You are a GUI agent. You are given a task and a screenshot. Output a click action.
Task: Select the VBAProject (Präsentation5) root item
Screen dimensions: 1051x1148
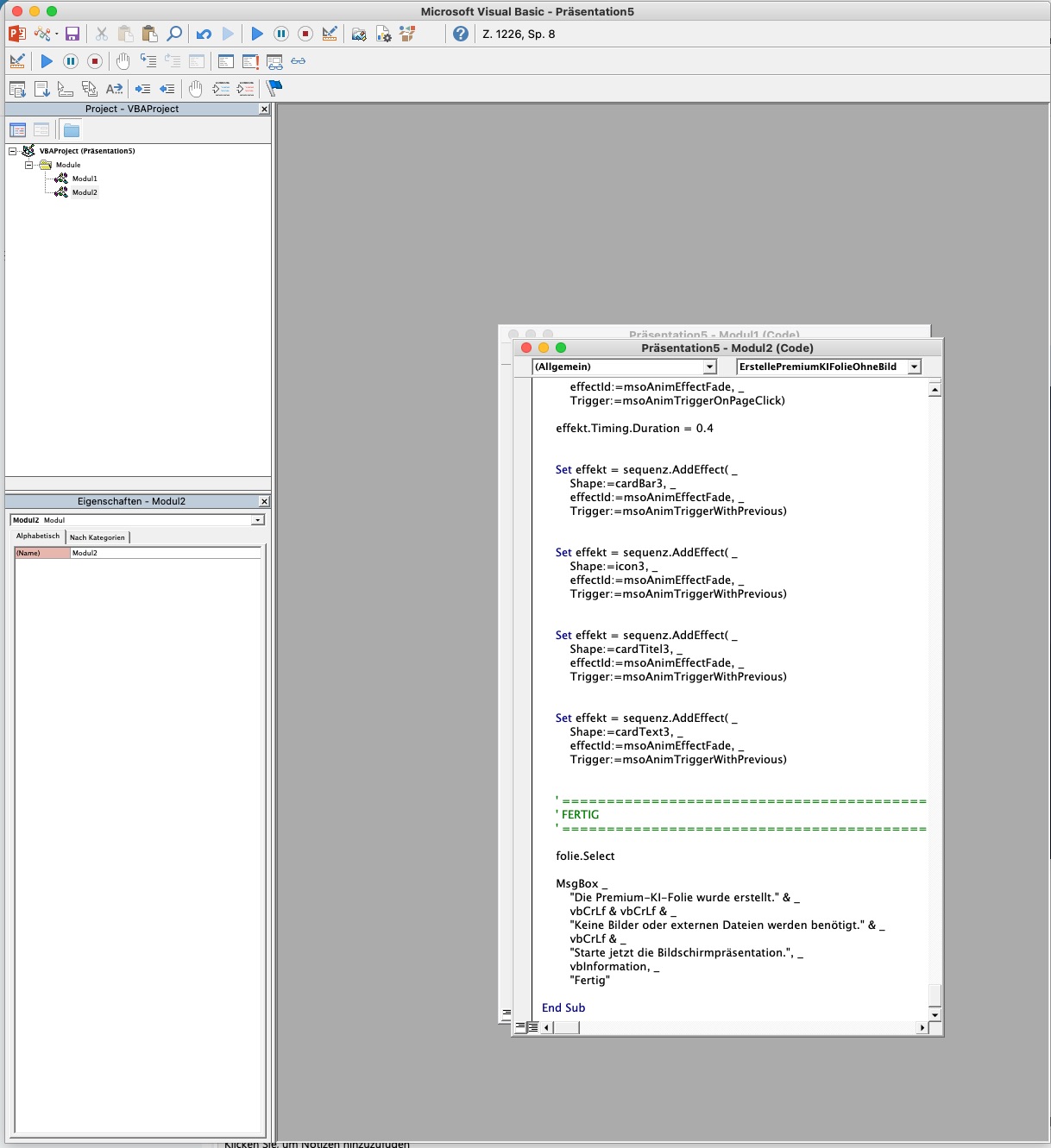[87, 151]
